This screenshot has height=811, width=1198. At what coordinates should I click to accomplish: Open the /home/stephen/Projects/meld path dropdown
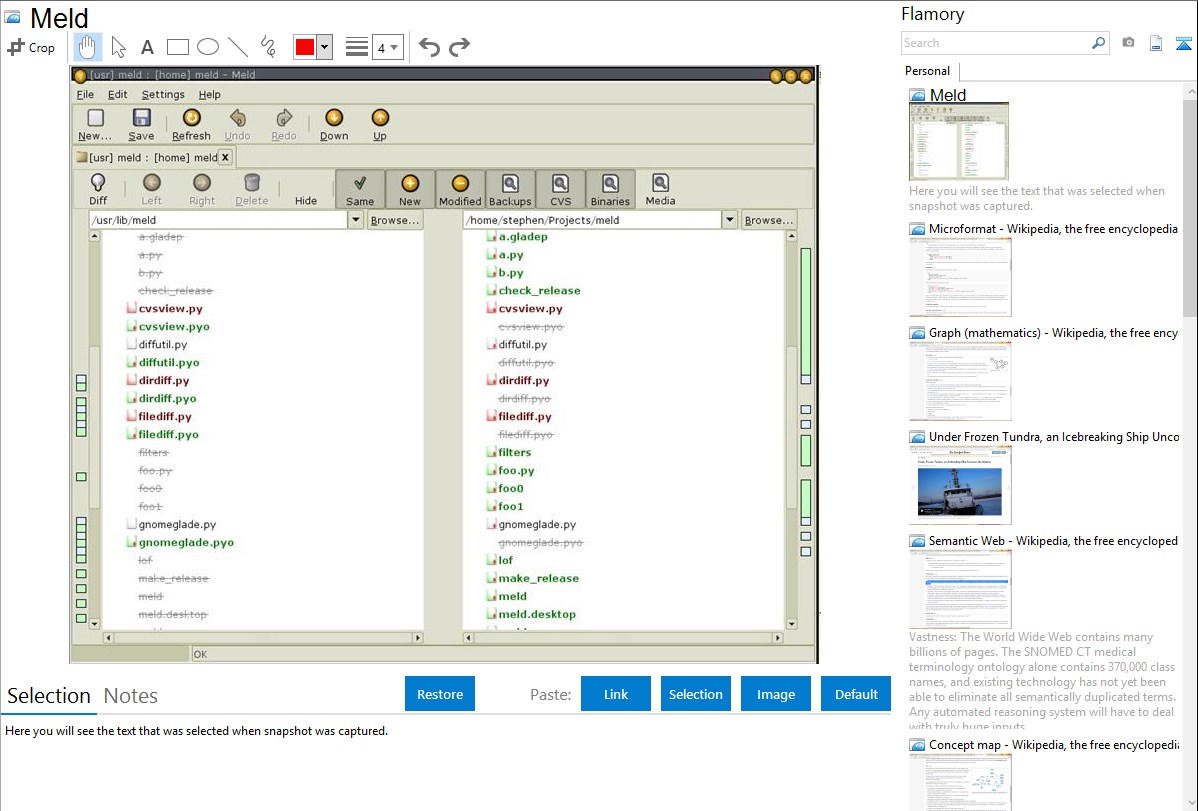click(x=730, y=219)
